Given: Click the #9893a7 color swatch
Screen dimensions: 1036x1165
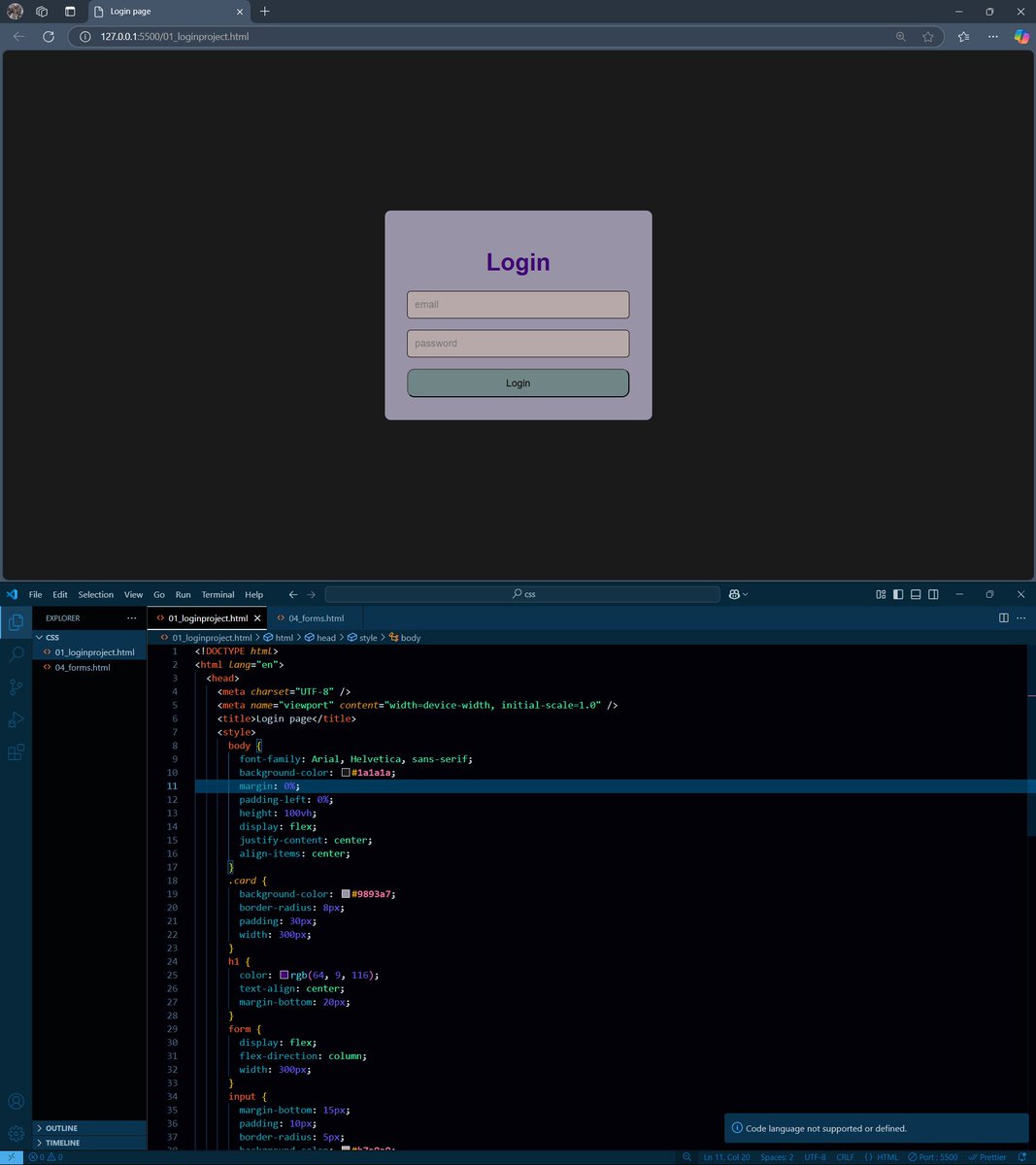Looking at the screenshot, I should tap(346, 894).
